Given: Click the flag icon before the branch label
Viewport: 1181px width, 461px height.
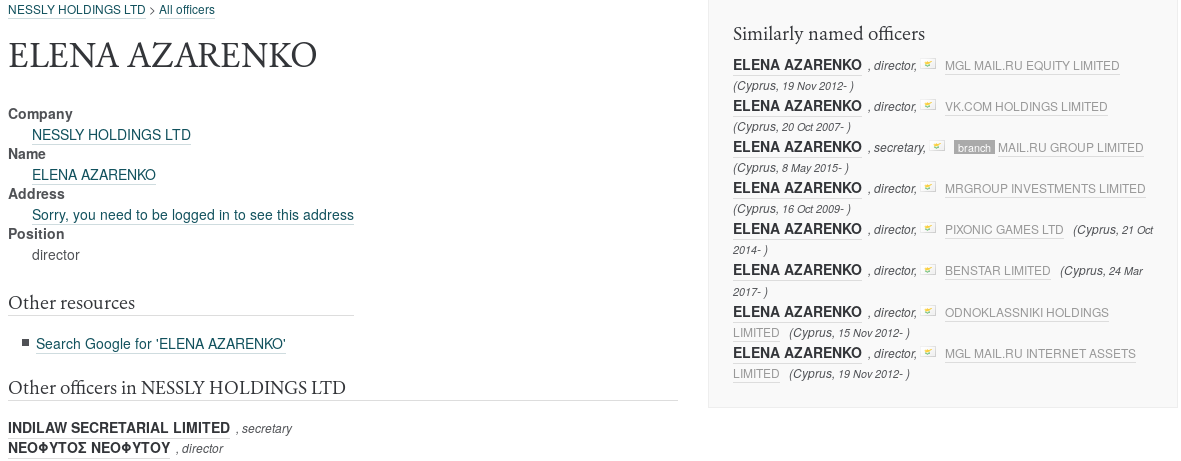Looking at the screenshot, I should [937, 146].
